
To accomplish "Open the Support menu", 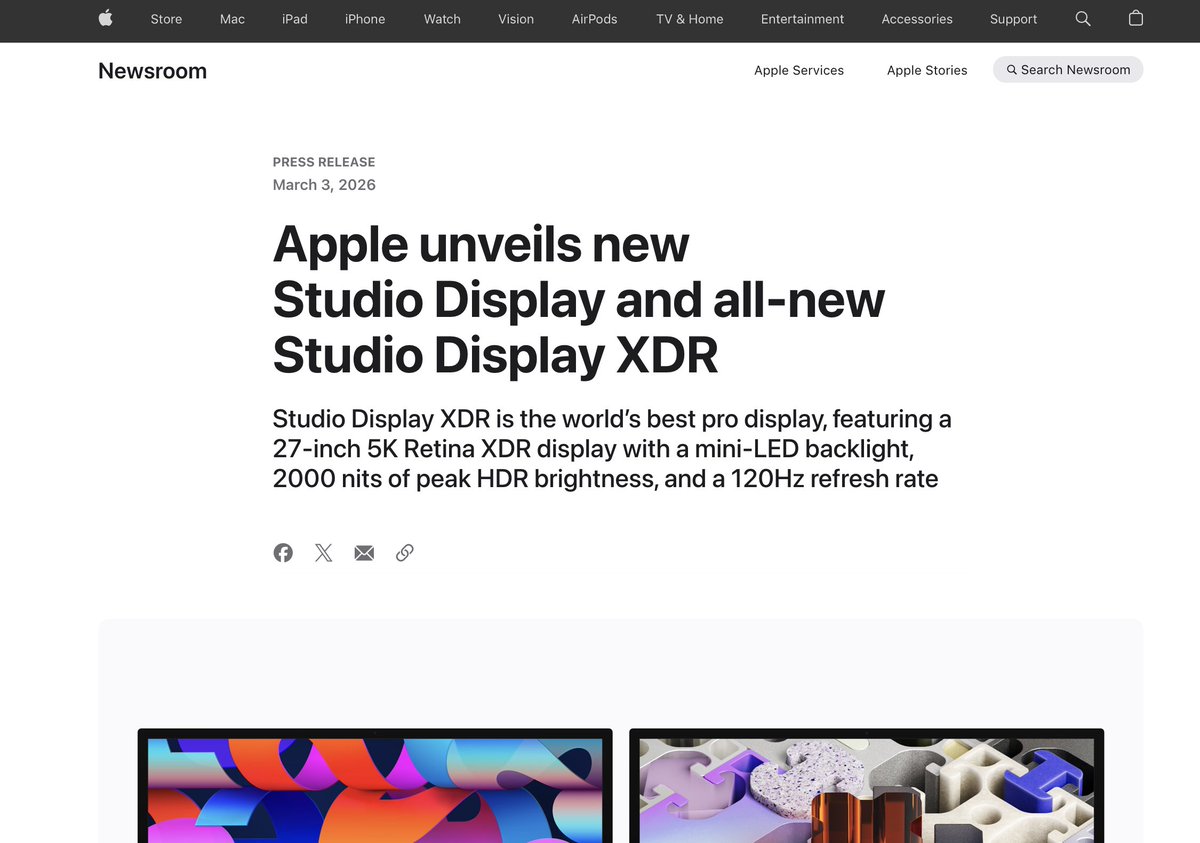I will point(1013,19).
